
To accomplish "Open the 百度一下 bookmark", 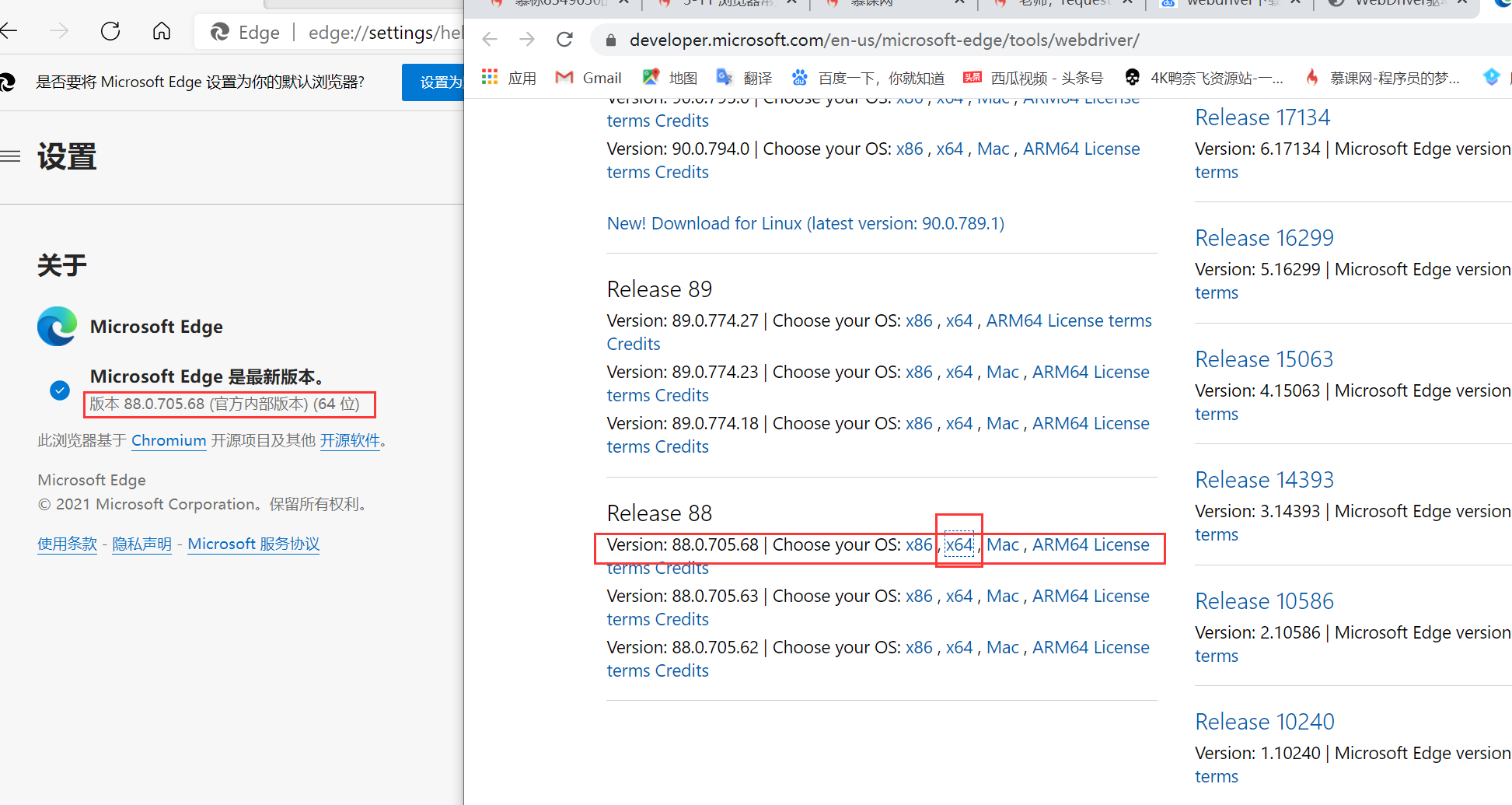I will click(868, 78).
